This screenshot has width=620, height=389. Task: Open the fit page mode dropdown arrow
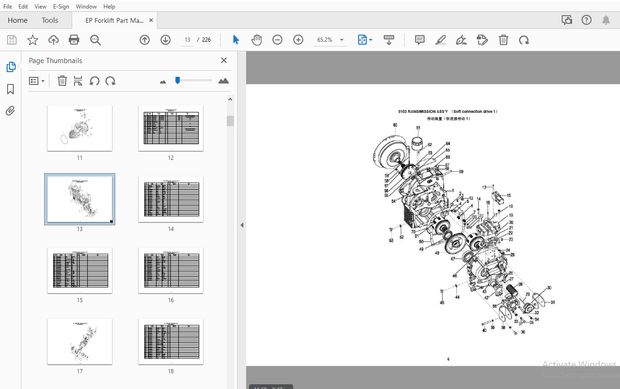pos(370,40)
